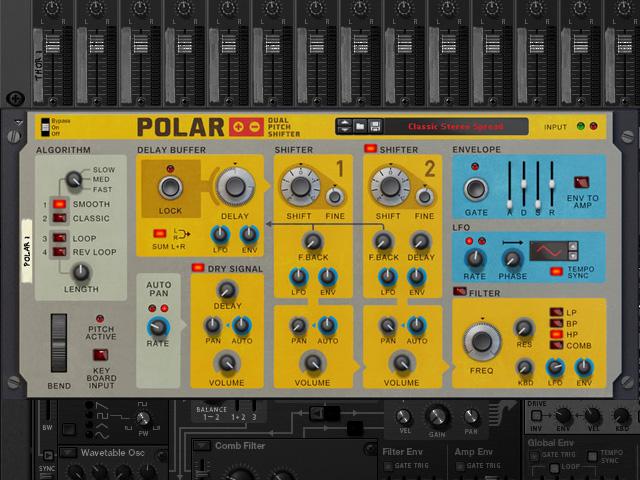The width and height of the screenshot is (640, 480).
Task: Click the LFO Phase knob
Action: tap(512, 258)
